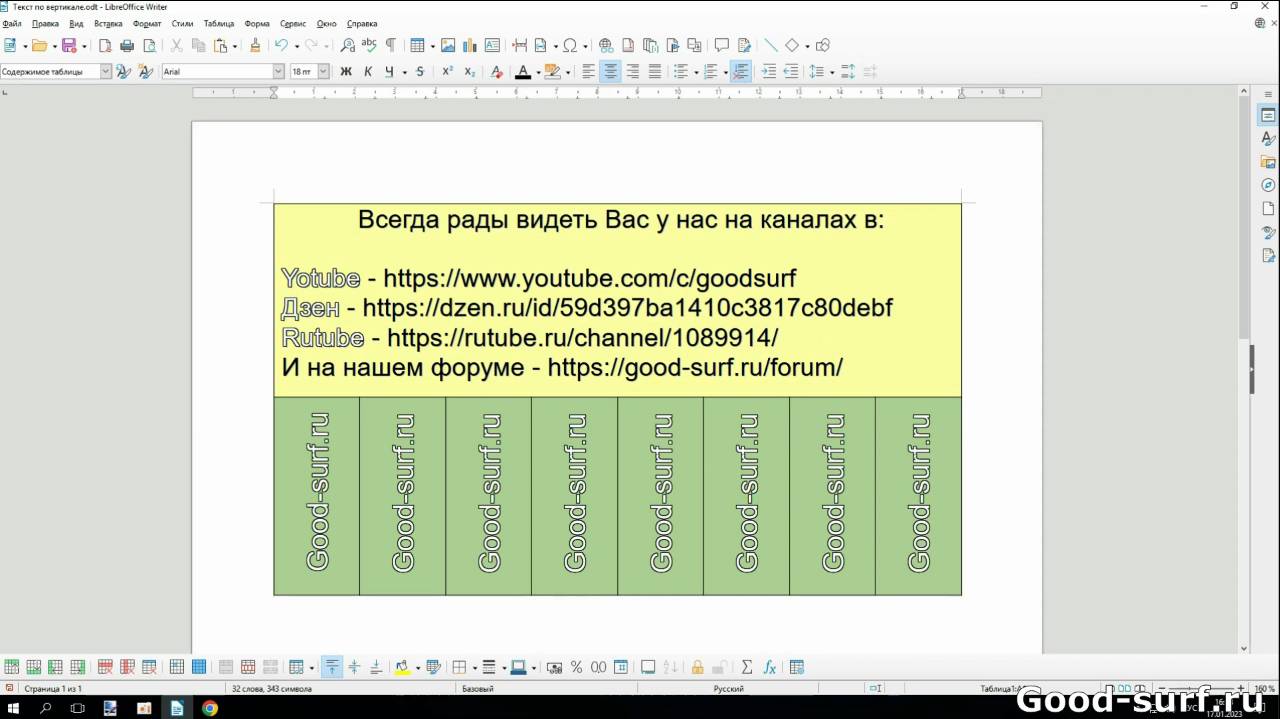Open the Справка menu
Image resolution: width=1280 pixels, height=719 pixels.
[x=362, y=23]
